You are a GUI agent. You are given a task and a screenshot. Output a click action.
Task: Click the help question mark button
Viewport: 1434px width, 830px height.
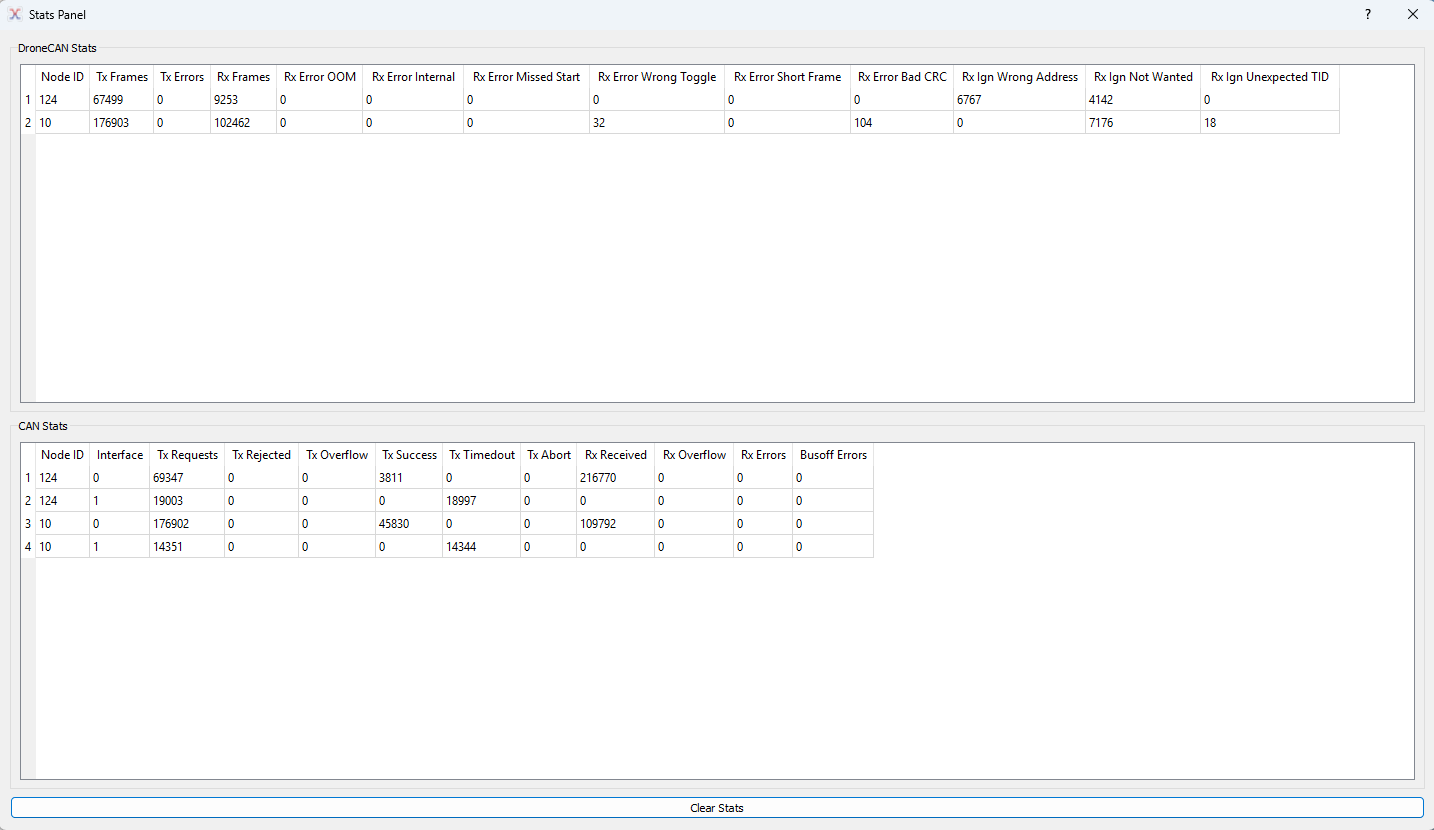click(x=1367, y=14)
